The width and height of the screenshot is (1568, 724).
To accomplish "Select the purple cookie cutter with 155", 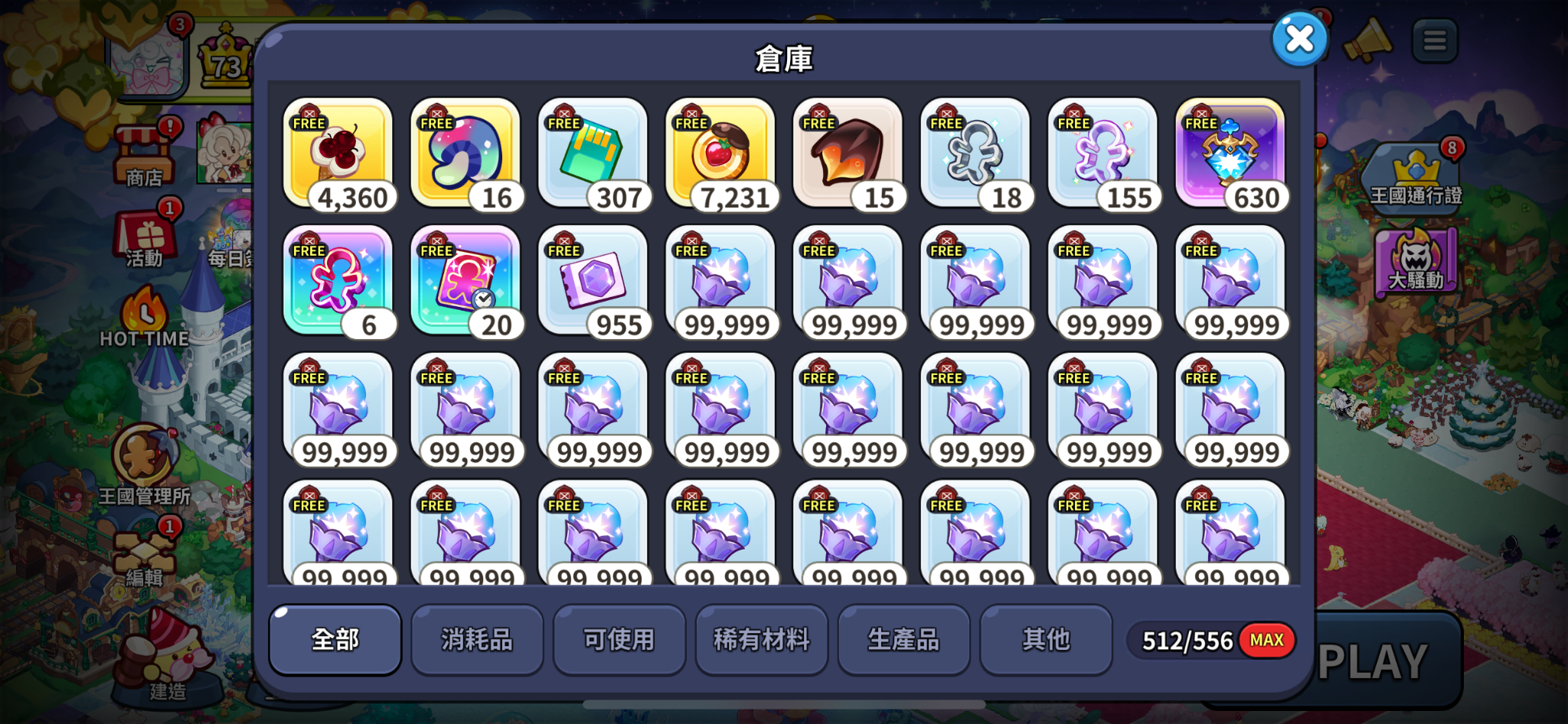I will coord(1102,154).
